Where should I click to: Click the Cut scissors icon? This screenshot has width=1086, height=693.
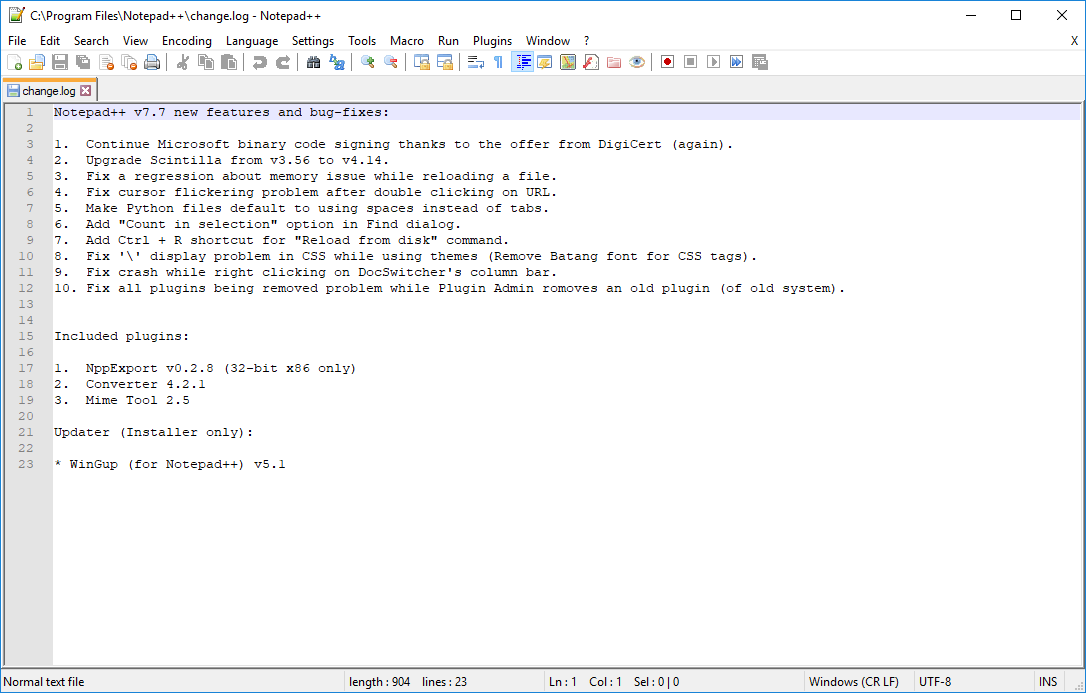tap(183, 62)
